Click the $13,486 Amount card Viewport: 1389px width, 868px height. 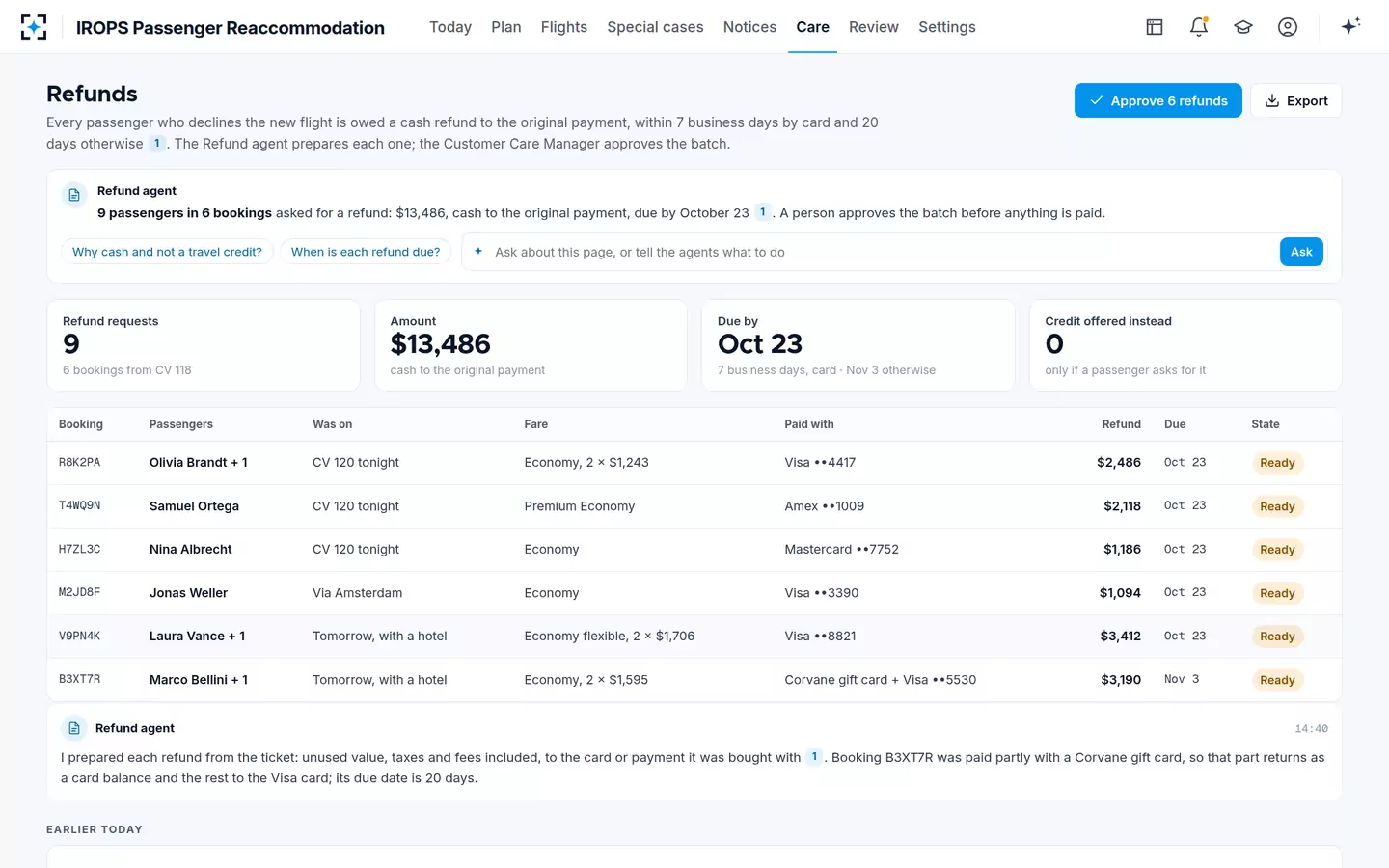(x=531, y=345)
